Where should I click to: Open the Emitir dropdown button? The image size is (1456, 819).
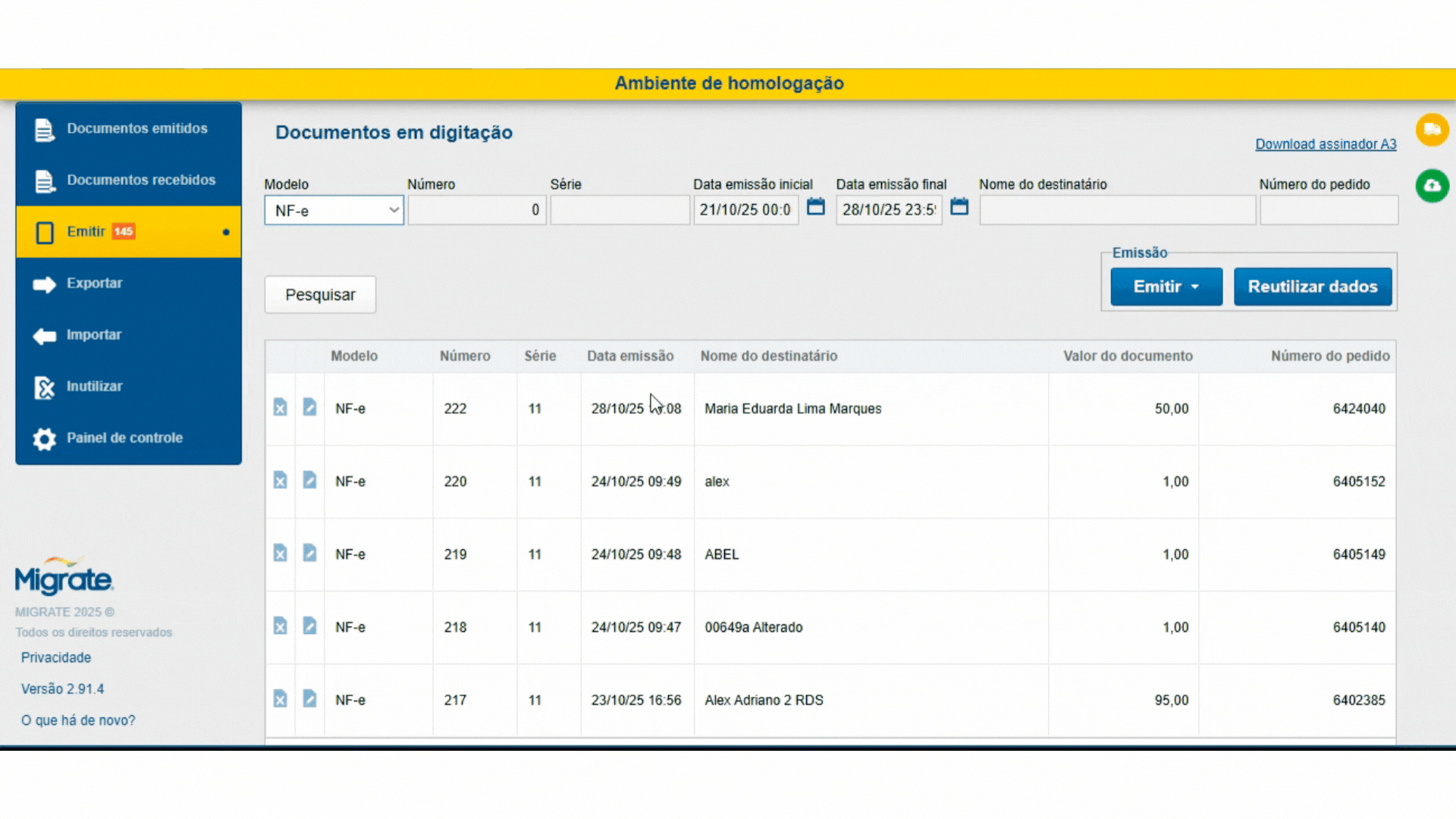(x=1166, y=287)
